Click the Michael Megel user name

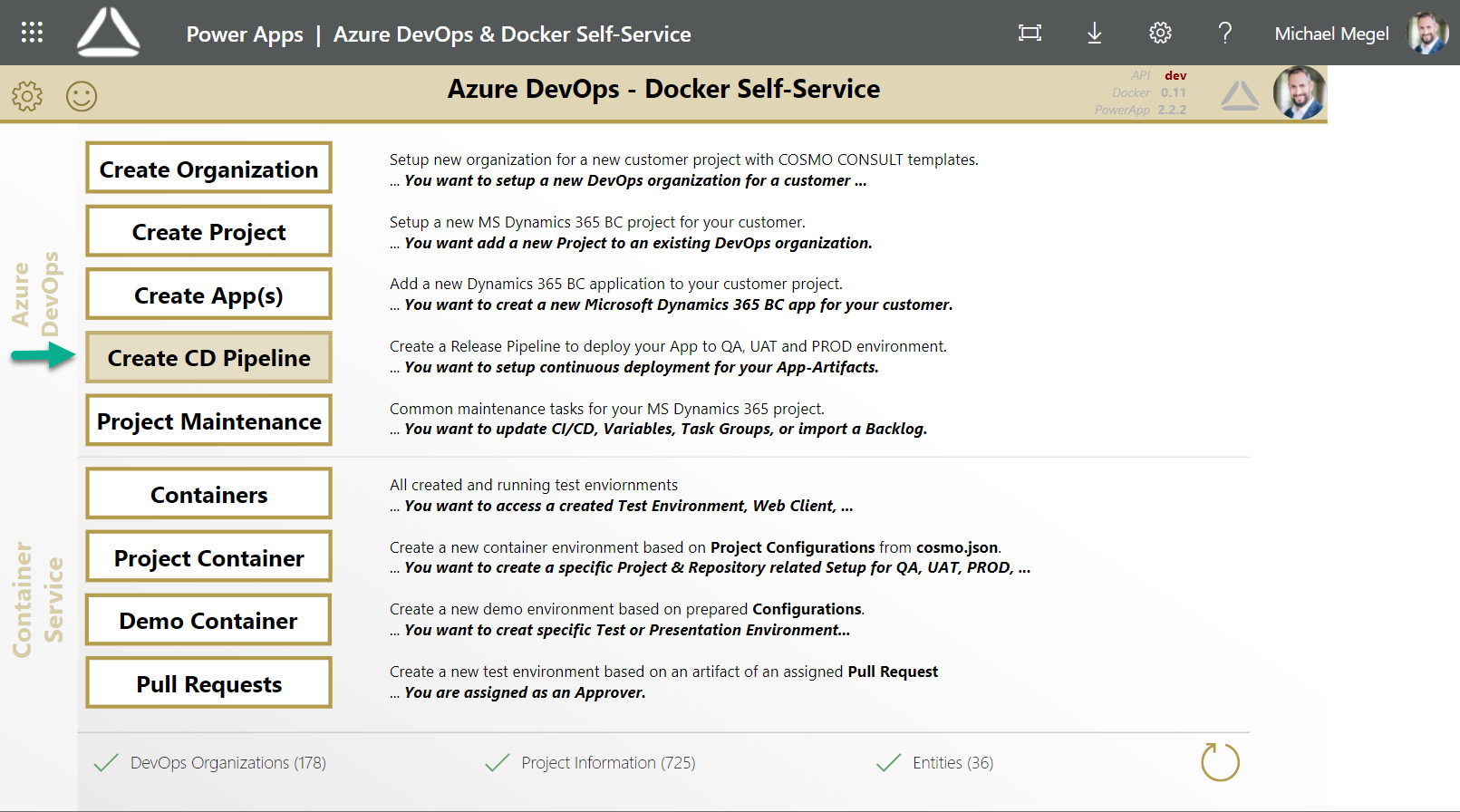[1331, 34]
